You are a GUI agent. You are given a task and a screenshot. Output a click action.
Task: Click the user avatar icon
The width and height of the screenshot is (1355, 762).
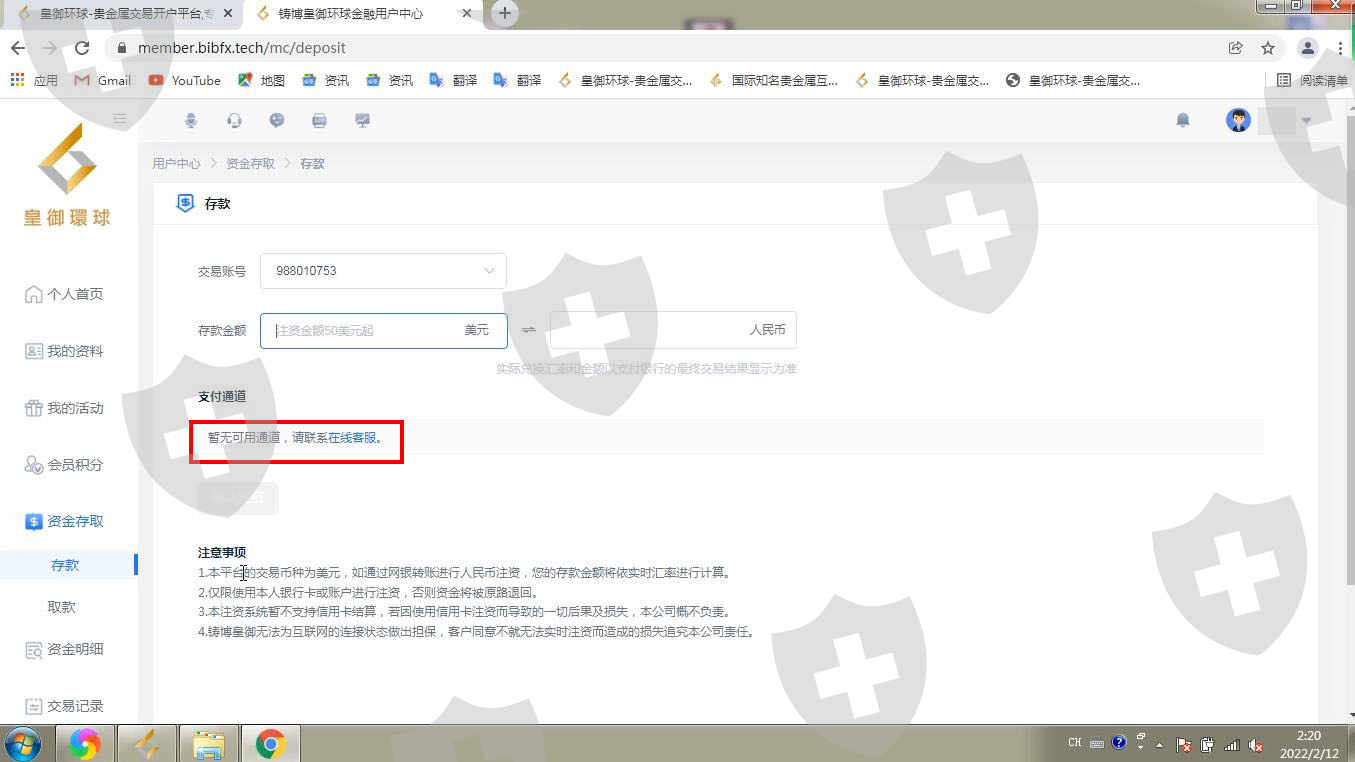tap(1238, 121)
